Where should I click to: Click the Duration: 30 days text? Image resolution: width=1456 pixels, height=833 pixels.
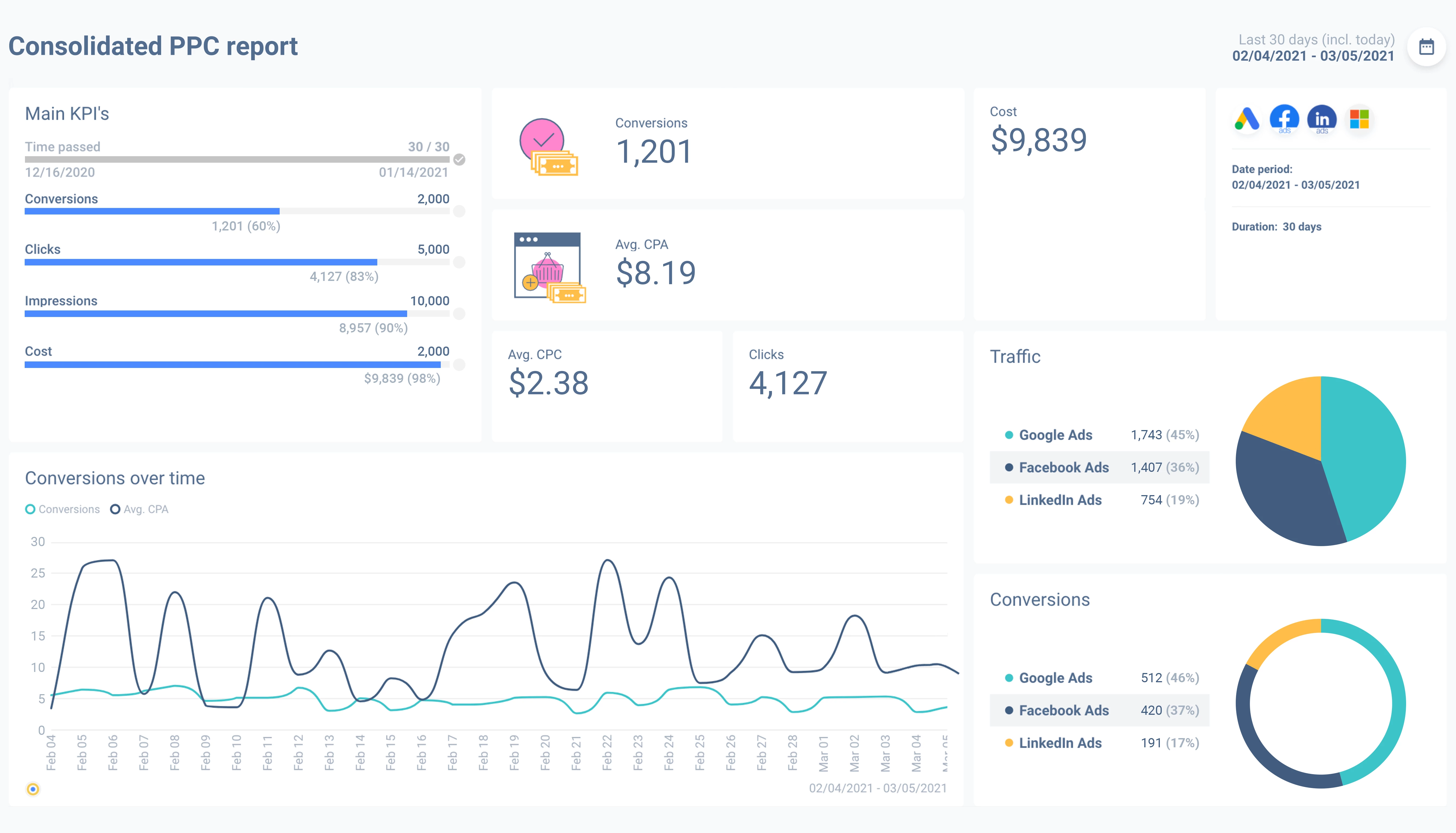pos(1276,227)
